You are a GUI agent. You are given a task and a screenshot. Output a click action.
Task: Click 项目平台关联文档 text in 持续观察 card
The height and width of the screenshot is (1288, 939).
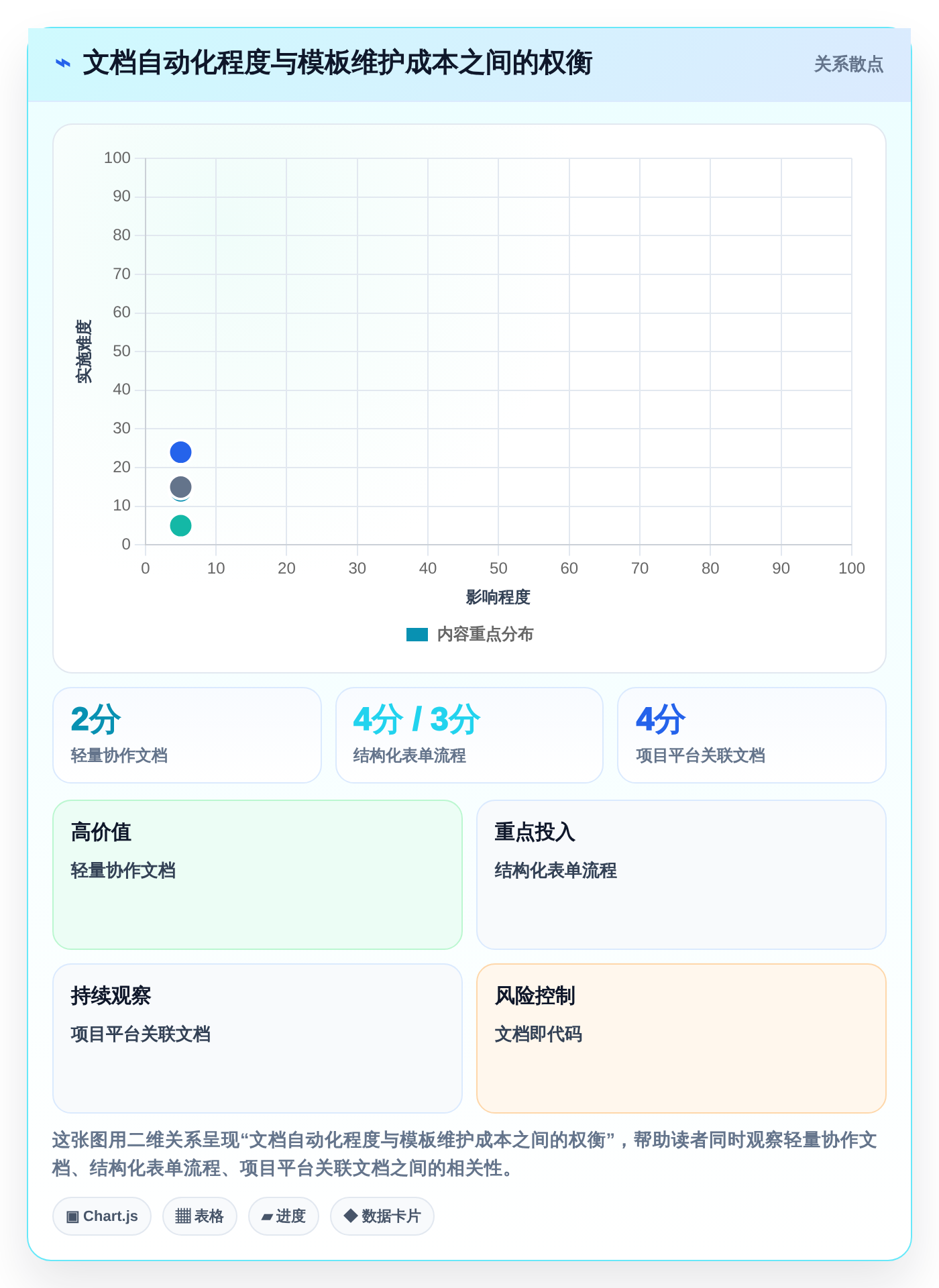click(x=141, y=1034)
